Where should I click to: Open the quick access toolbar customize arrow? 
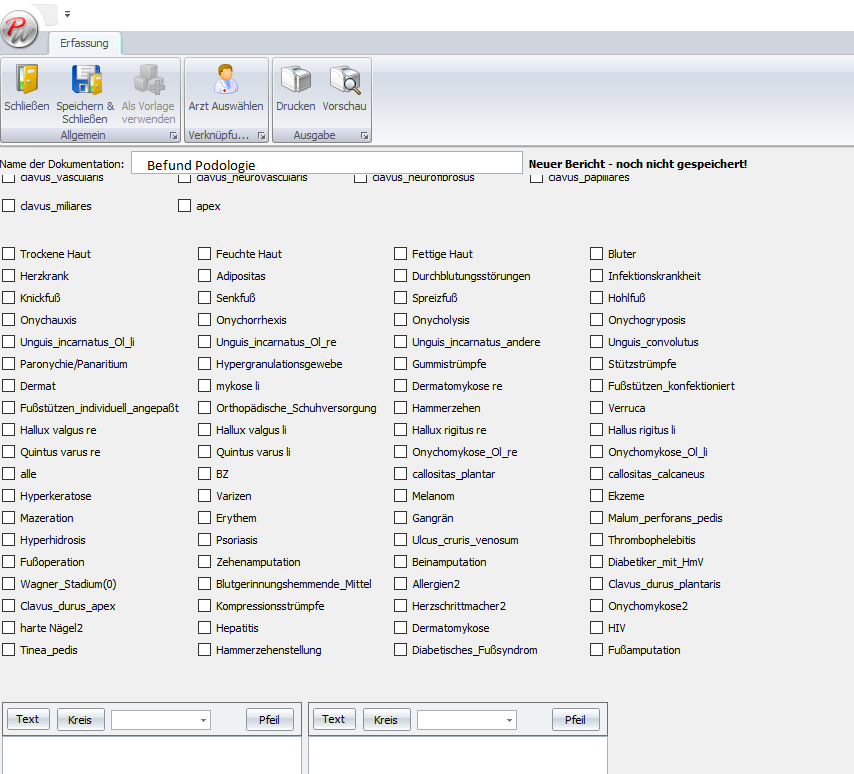point(65,14)
